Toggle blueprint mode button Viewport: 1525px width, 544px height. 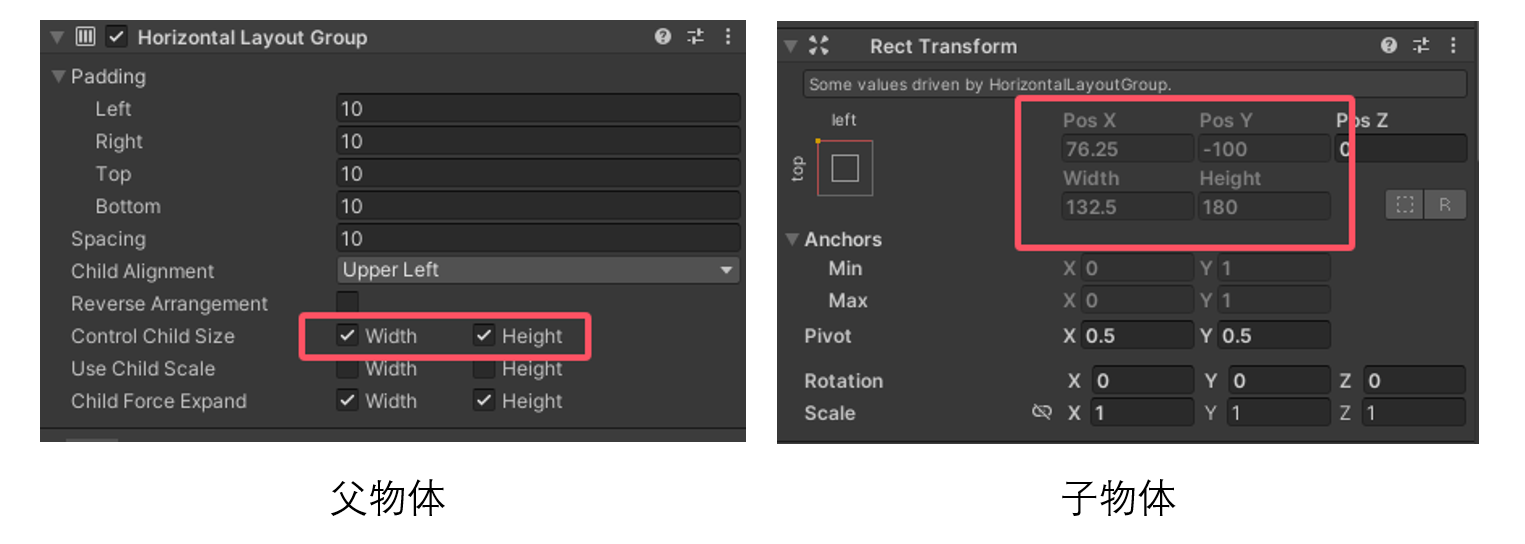pos(1405,205)
